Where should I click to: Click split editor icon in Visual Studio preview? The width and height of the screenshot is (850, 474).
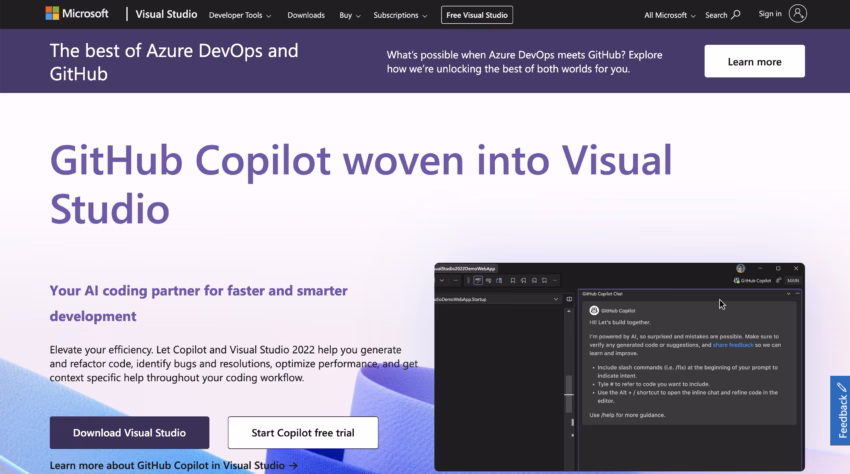pyautogui.click(x=569, y=299)
